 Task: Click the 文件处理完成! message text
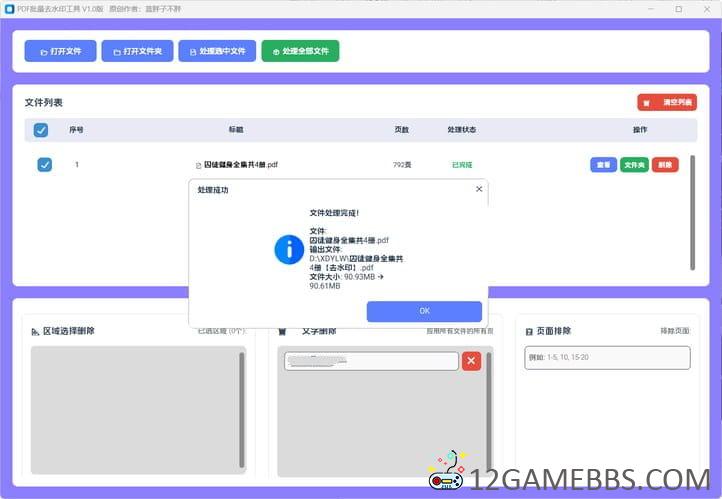point(334,213)
